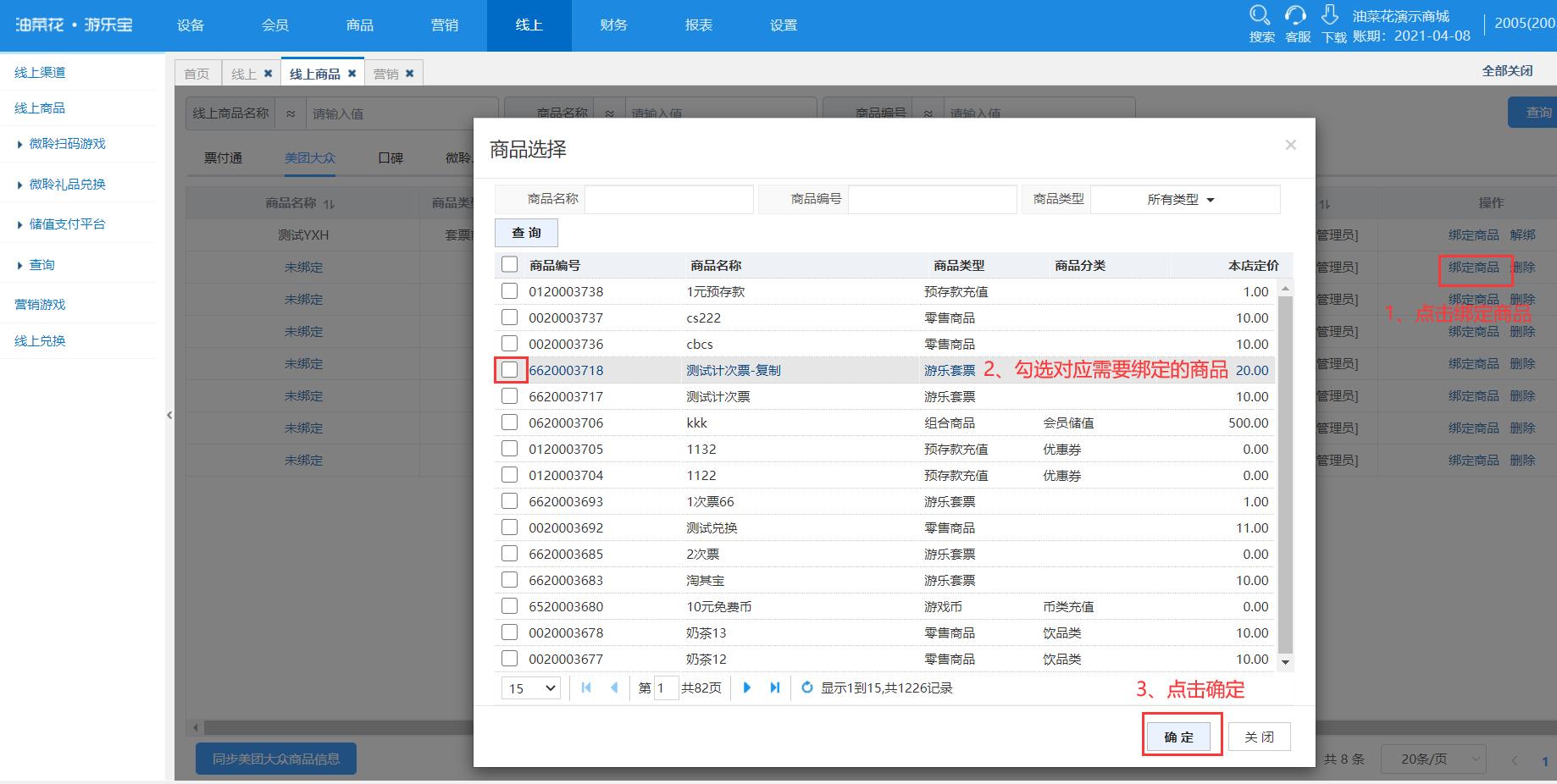Switch to 口碑 channel tab
1557x784 pixels.
click(391, 157)
